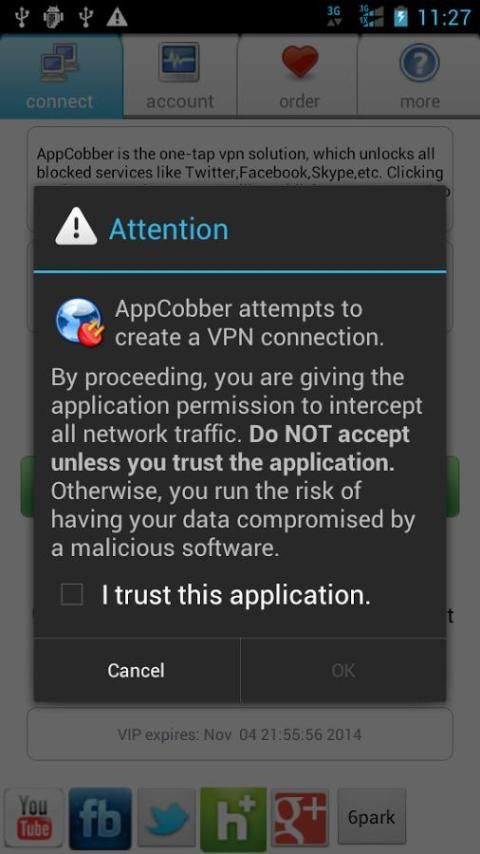Tap the YouTube shortcut icon

coord(34,818)
